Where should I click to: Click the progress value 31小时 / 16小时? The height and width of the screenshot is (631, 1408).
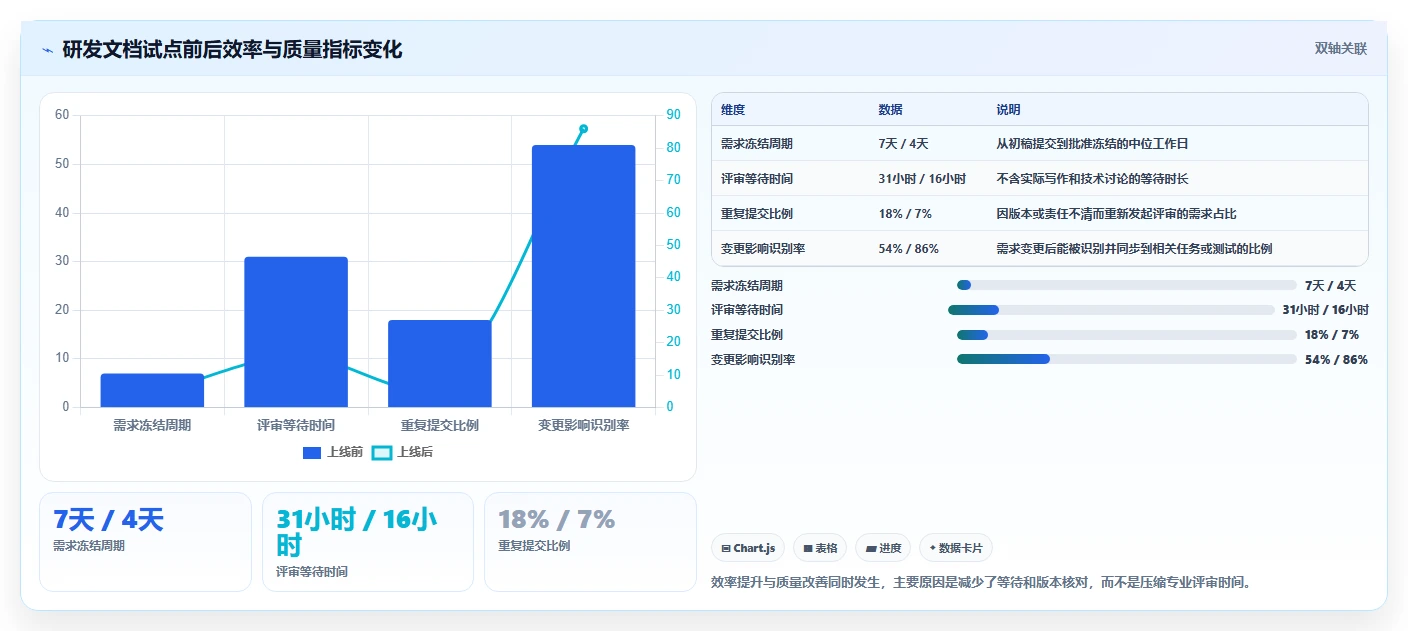1326,310
